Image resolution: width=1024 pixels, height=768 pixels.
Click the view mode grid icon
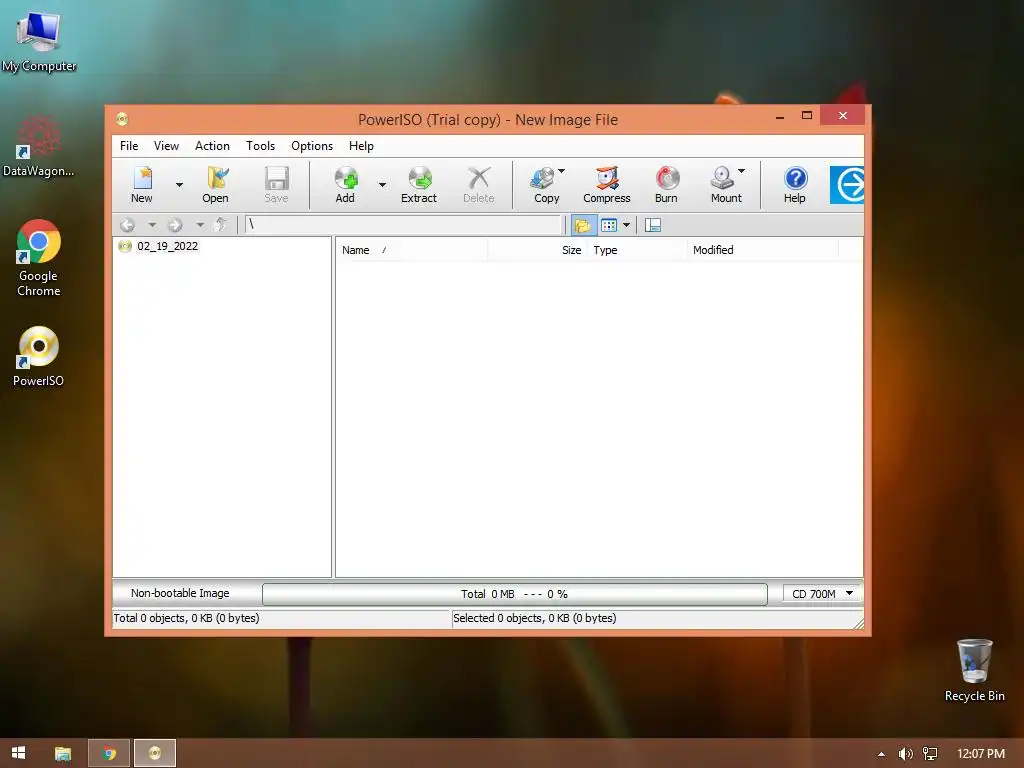[609, 225]
